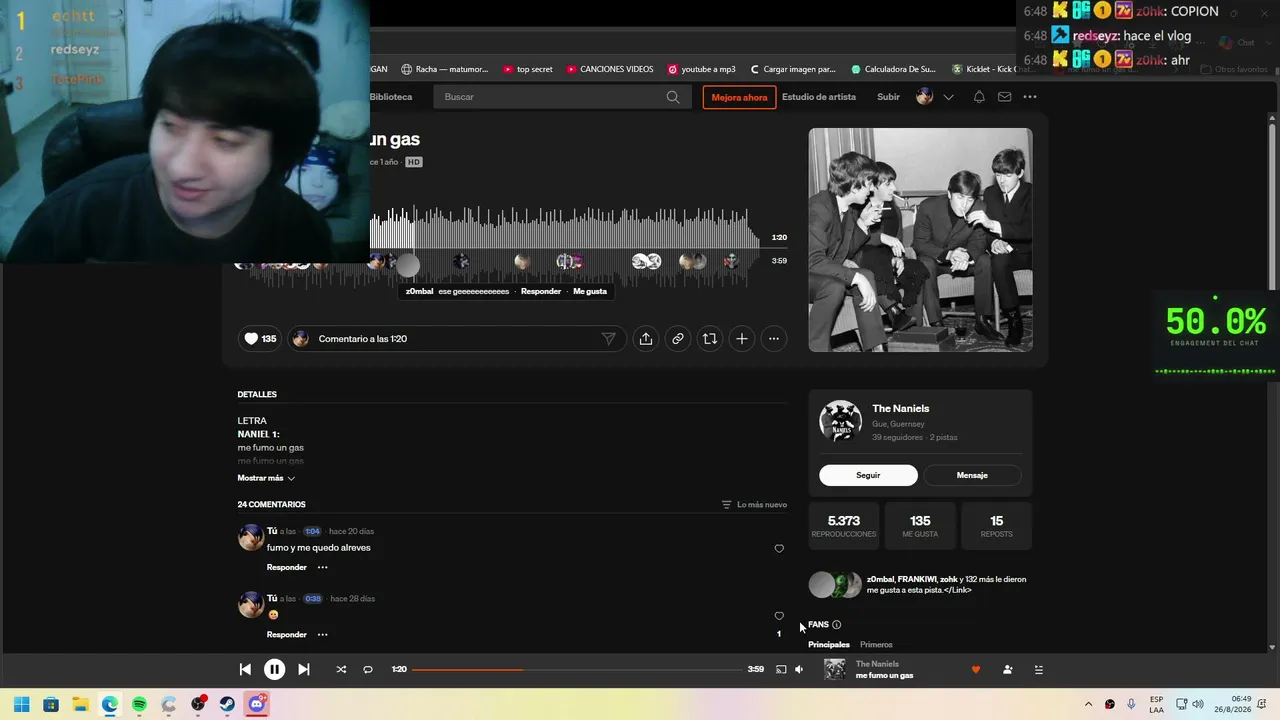Image resolution: width=1280 pixels, height=720 pixels.
Task: Toggle repeat in the player bar
Action: [368, 670]
